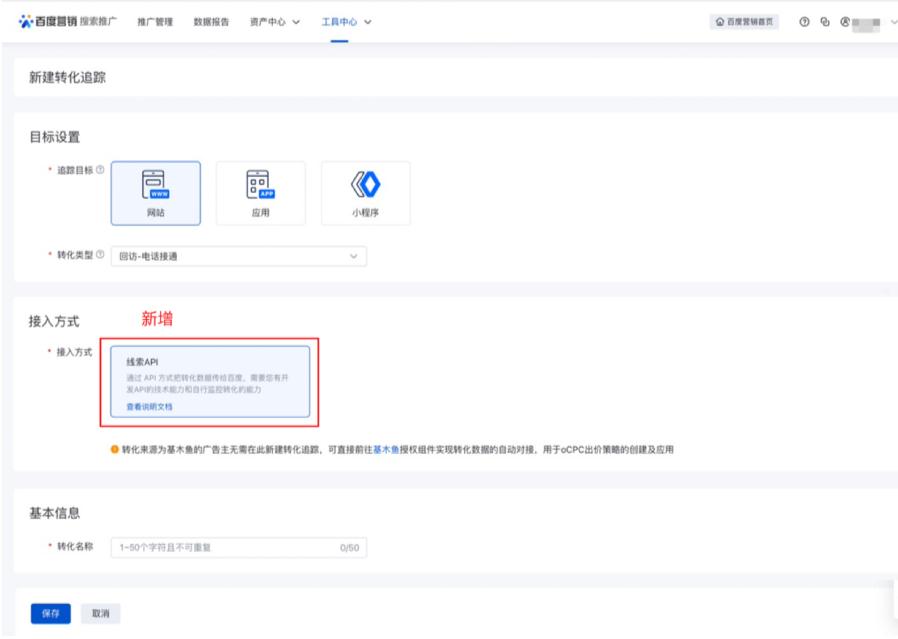Go to 百度营销首页 button
The image size is (898, 639).
click(x=744, y=22)
